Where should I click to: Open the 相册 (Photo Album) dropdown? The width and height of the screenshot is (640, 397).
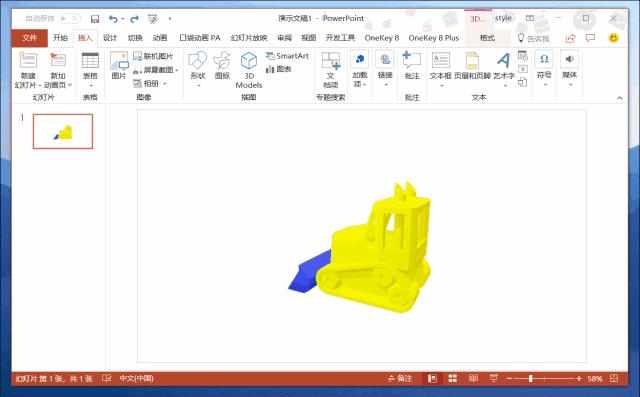pos(150,83)
